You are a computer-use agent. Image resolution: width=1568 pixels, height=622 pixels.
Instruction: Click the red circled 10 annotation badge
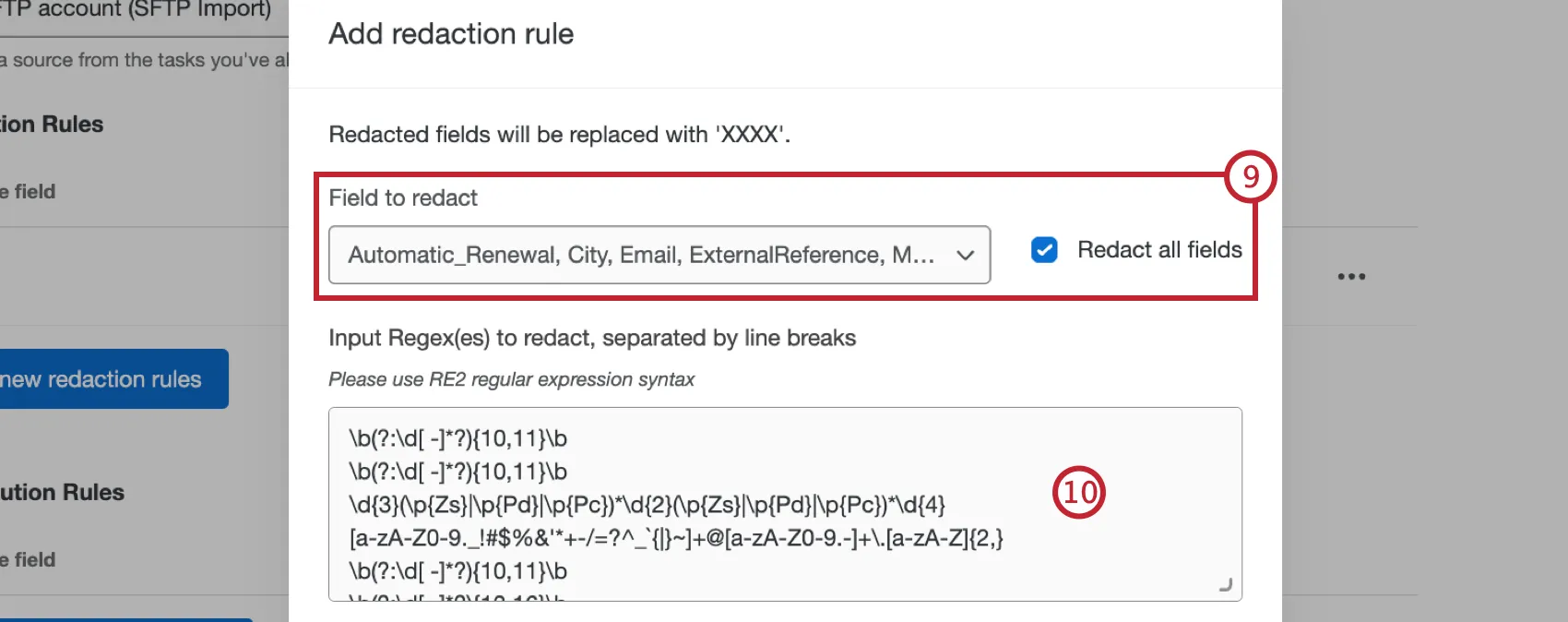(x=1079, y=493)
